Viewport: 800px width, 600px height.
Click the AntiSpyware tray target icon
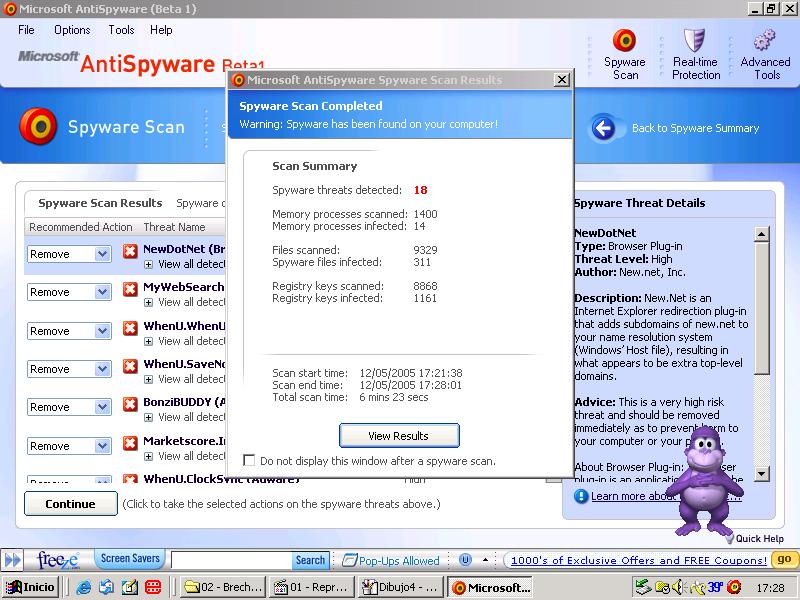pyautogui.click(x=734, y=587)
